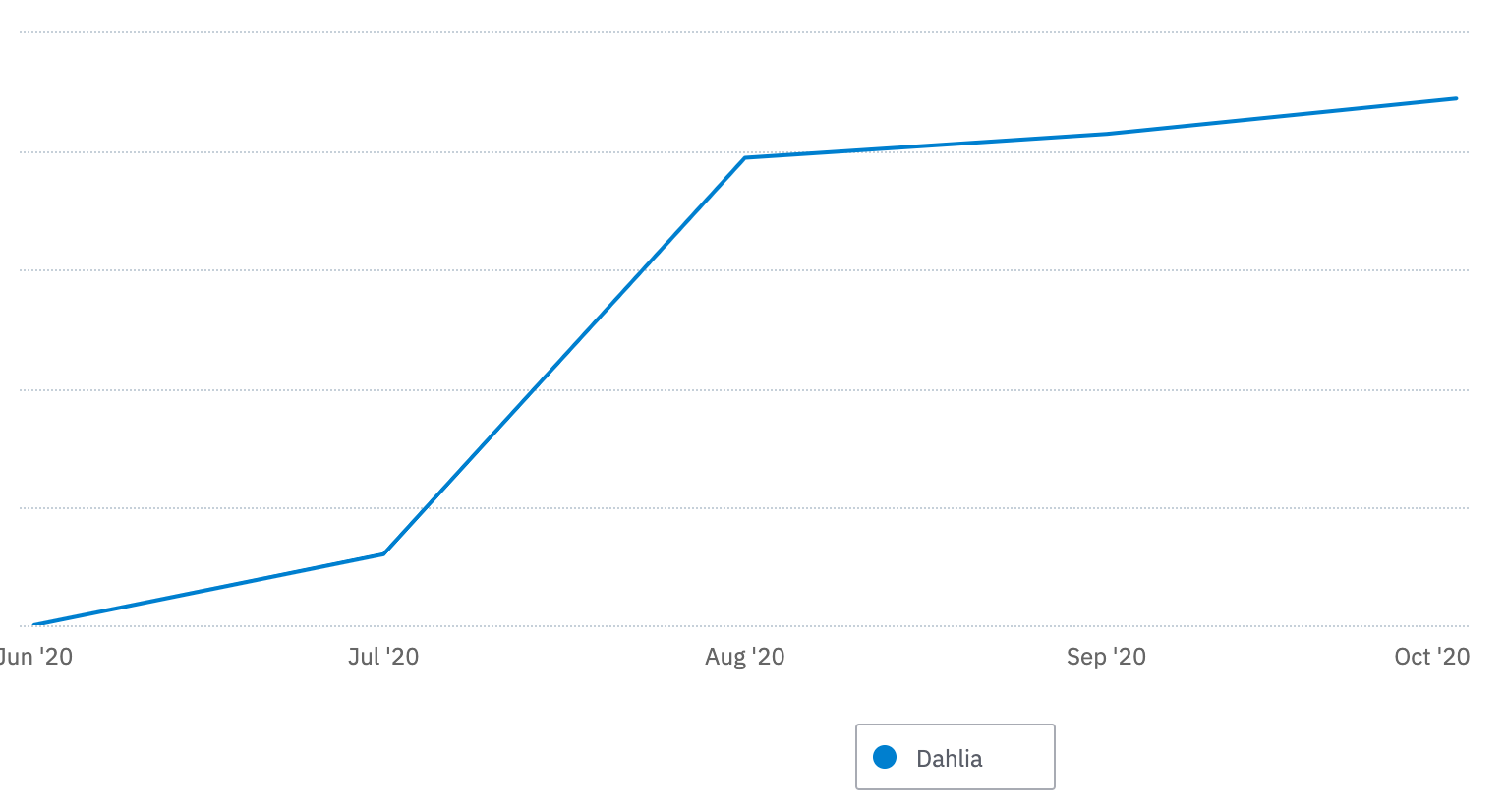Click the line segment between Jun and Jul
Screen dimensions: 1506x812
[x=209, y=589]
